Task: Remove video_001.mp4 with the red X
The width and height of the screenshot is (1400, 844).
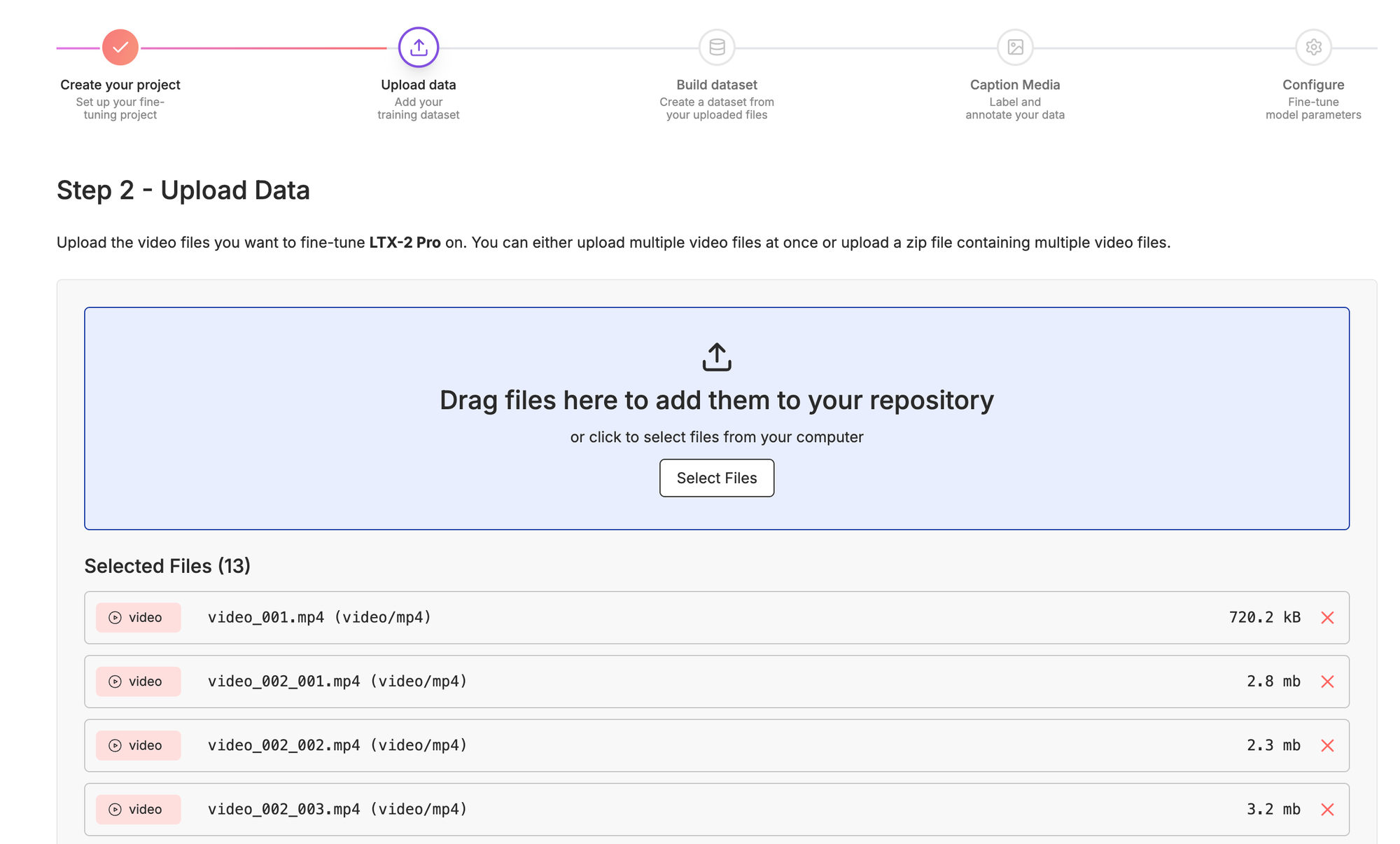Action: (x=1327, y=618)
